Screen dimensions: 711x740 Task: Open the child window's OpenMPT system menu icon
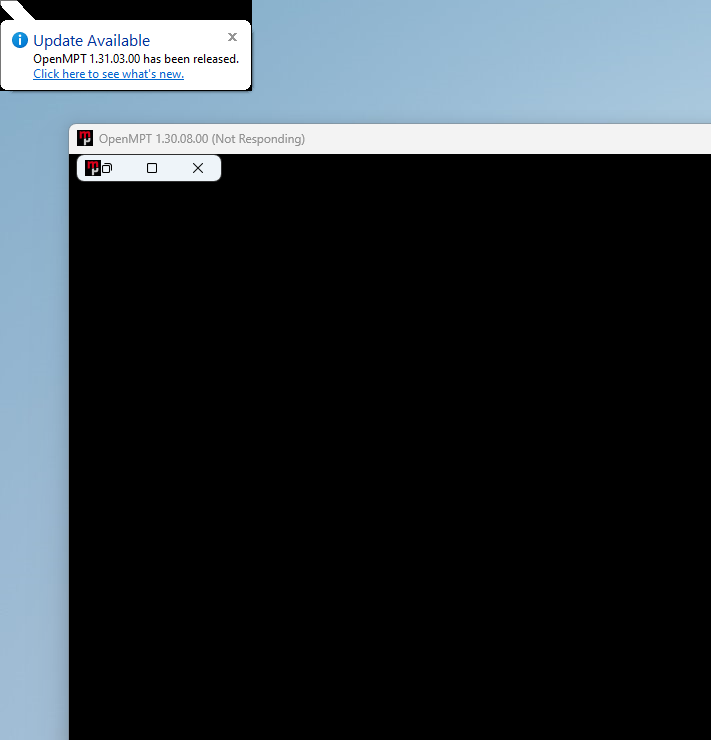coord(92,168)
